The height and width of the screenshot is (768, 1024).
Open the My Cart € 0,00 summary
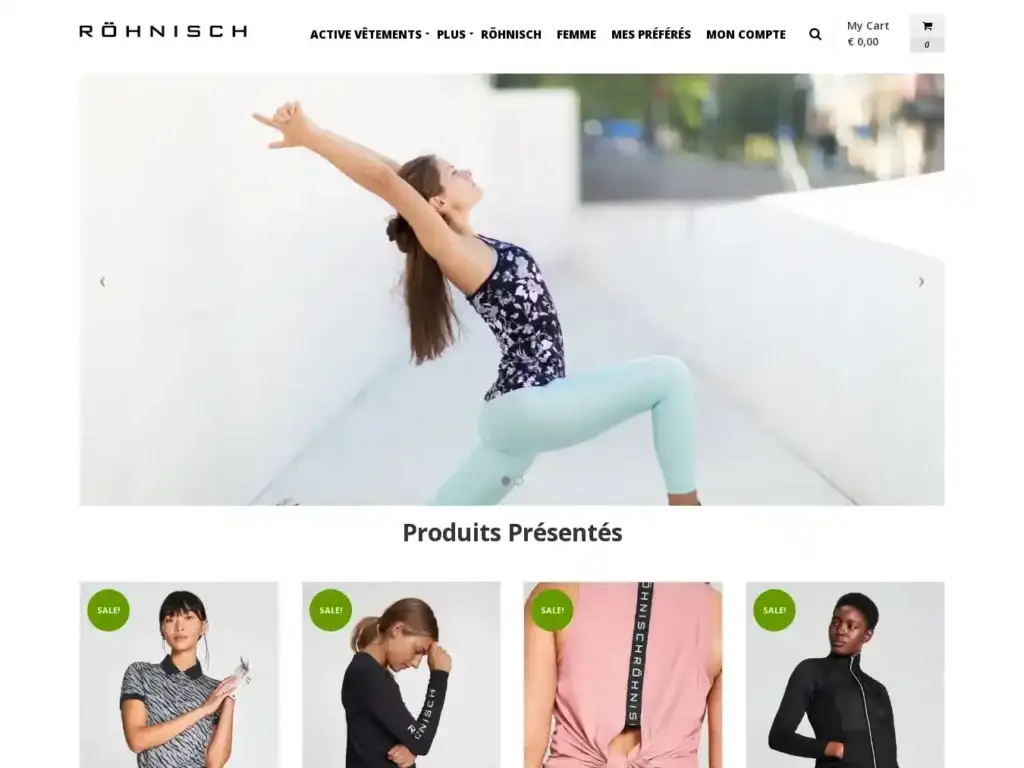868,33
